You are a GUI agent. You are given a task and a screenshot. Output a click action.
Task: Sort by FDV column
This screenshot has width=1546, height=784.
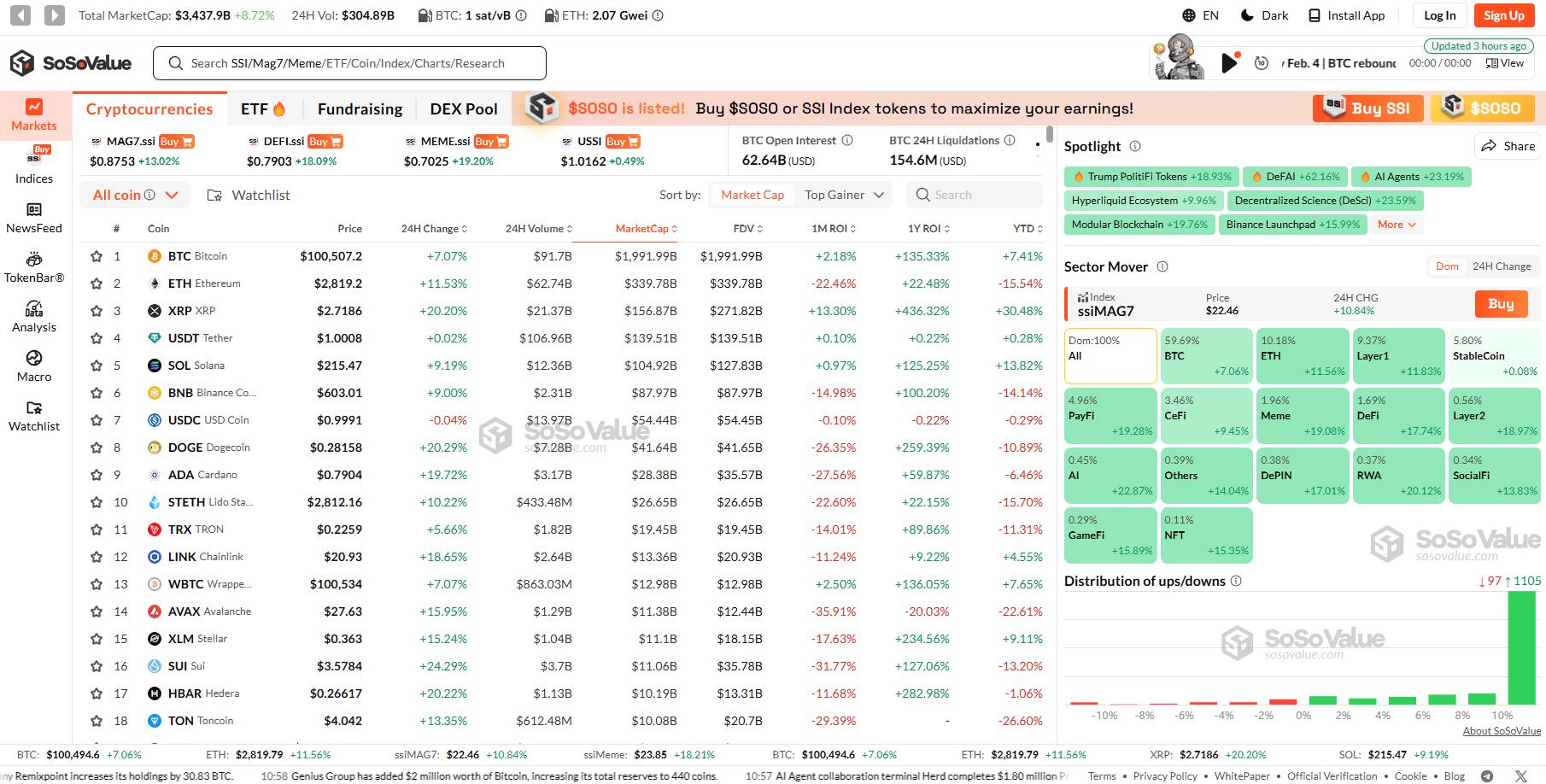pos(748,229)
